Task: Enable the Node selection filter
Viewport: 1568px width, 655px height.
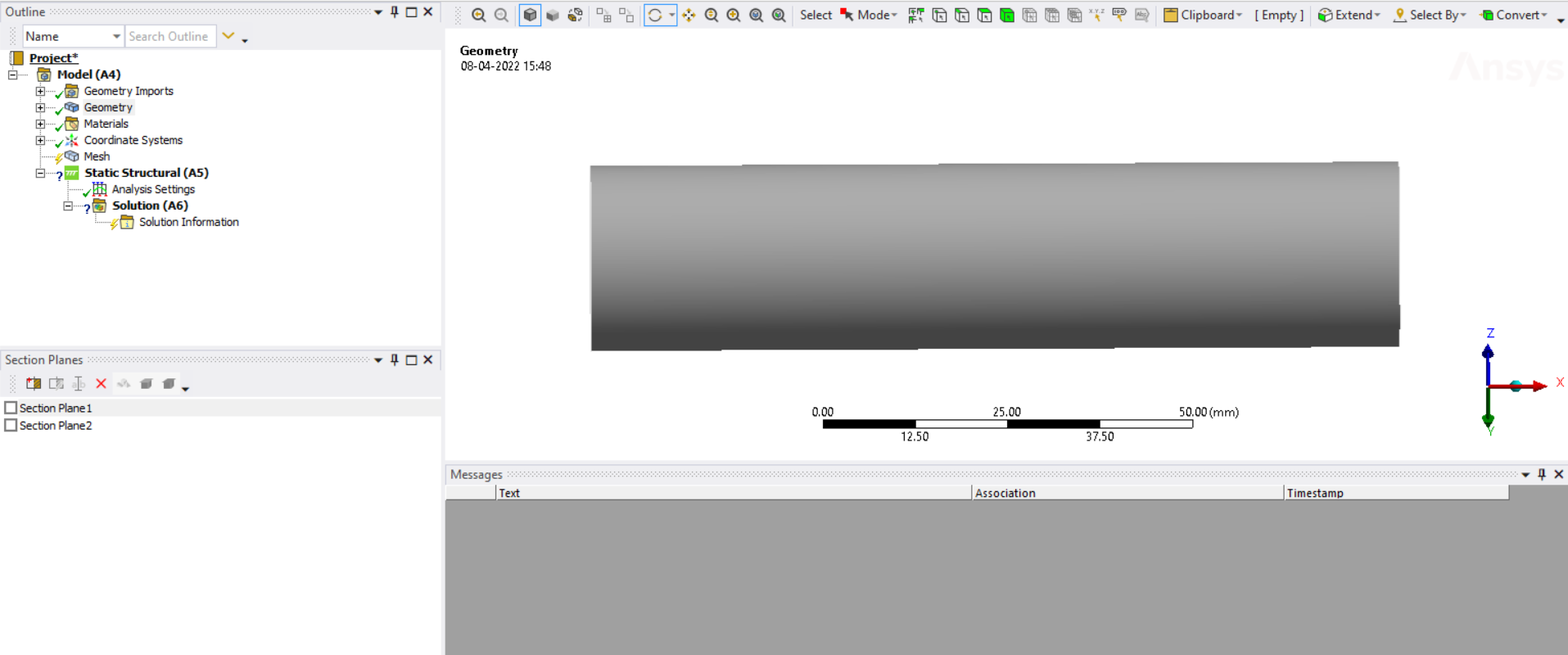Action: click(1029, 15)
